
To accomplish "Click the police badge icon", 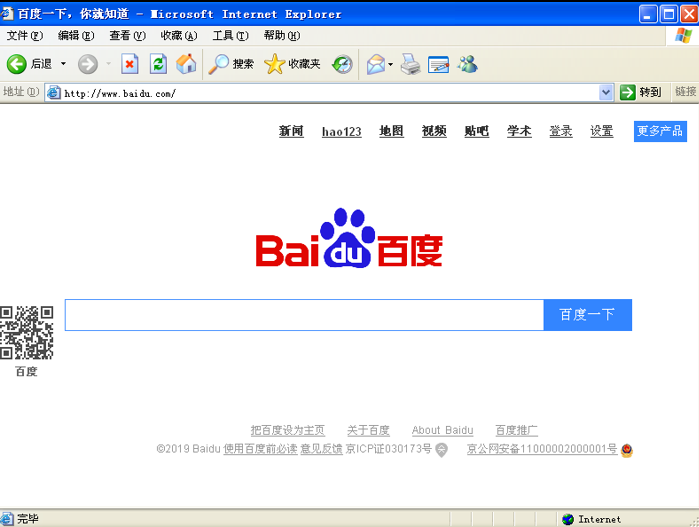I will [x=627, y=450].
